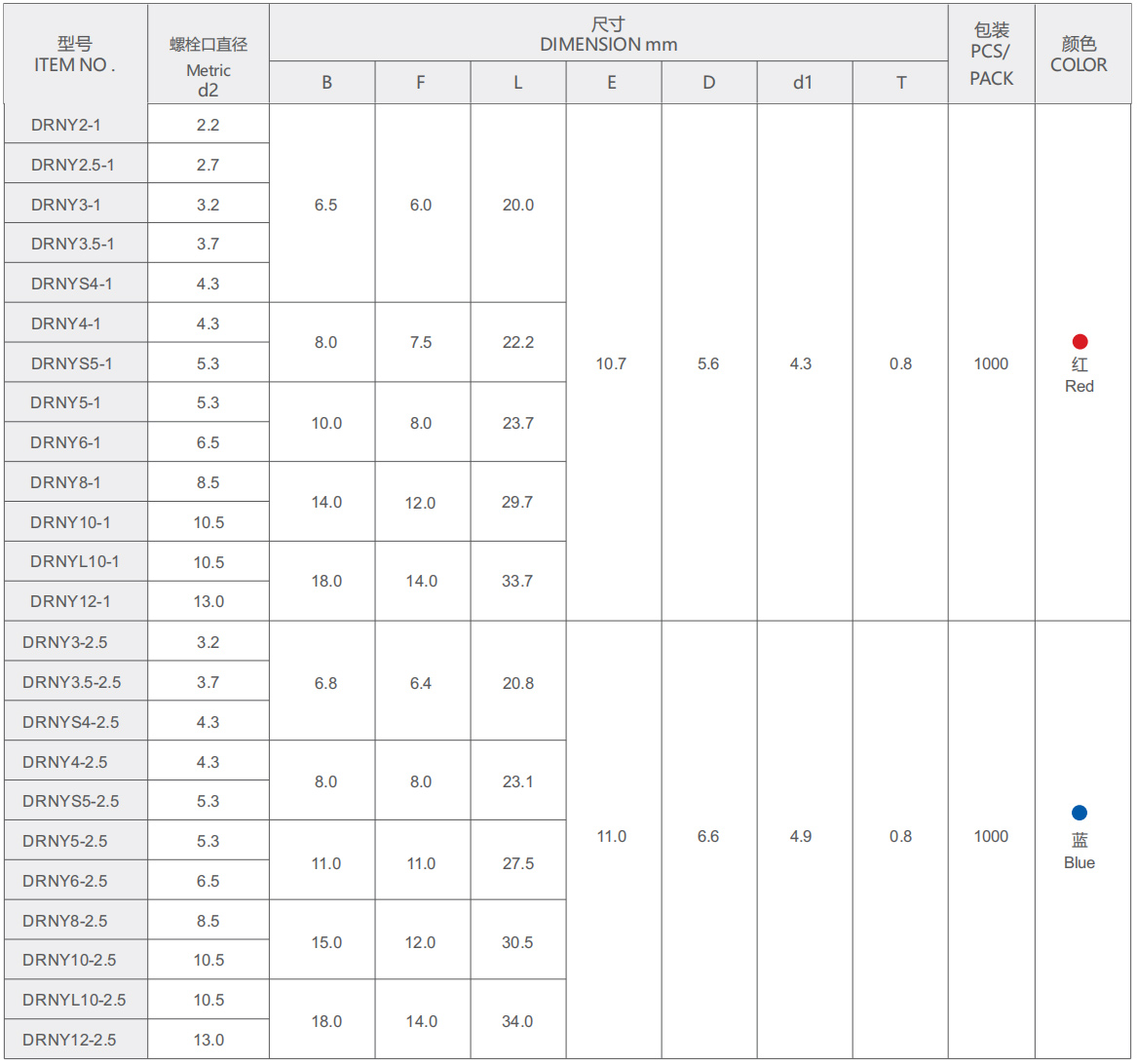Click the DIMENSION mm header

[x=608, y=34]
